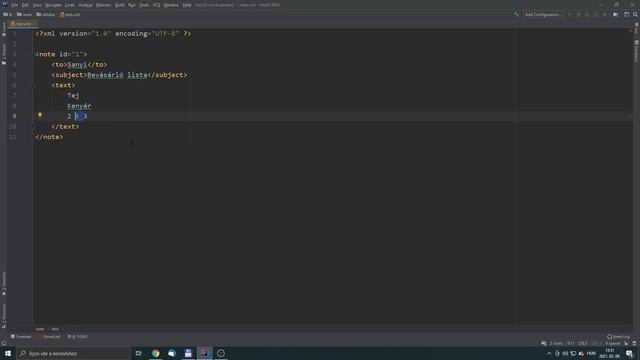Open the TODO tool window
The width and height of the screenshot is (640, 360).
78,337
